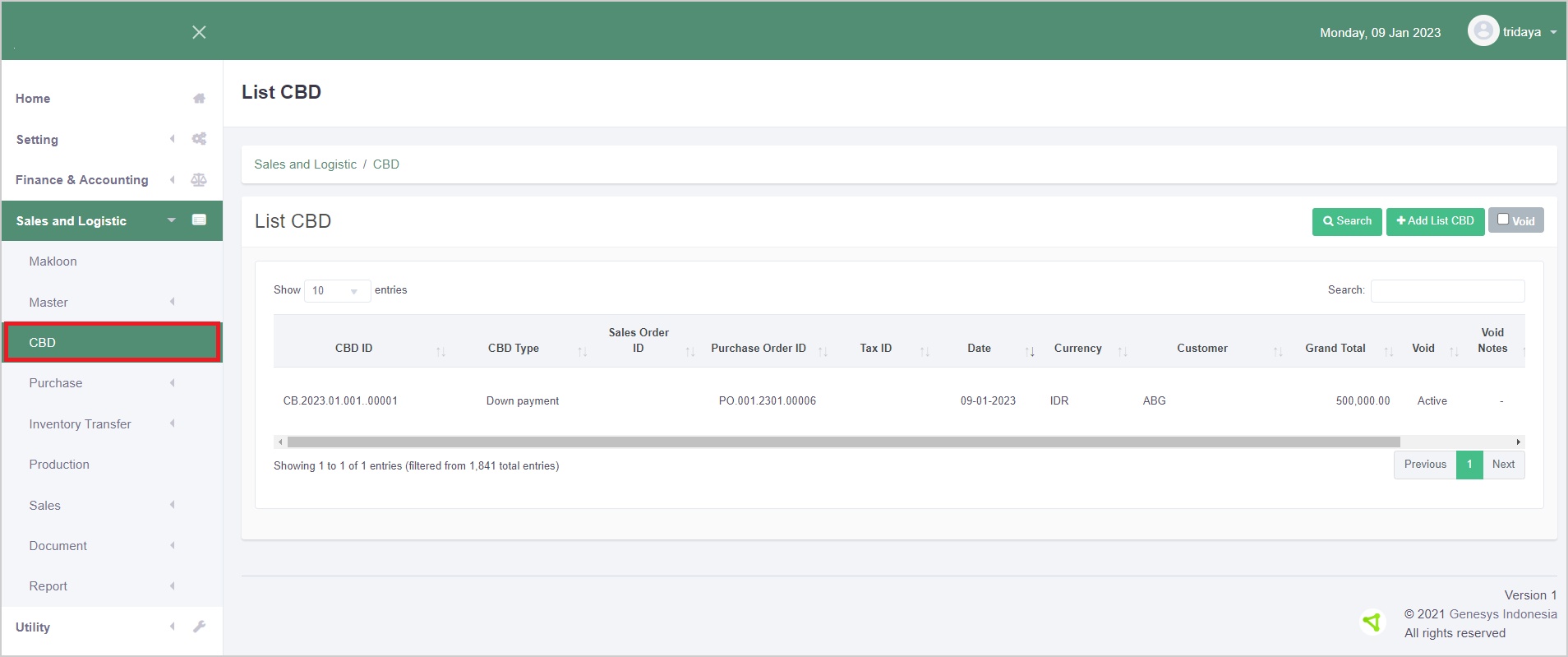Click the Finance & Accounting scale icon
The width and height of the screenshot is (1568, 657).
coord(199,180)
